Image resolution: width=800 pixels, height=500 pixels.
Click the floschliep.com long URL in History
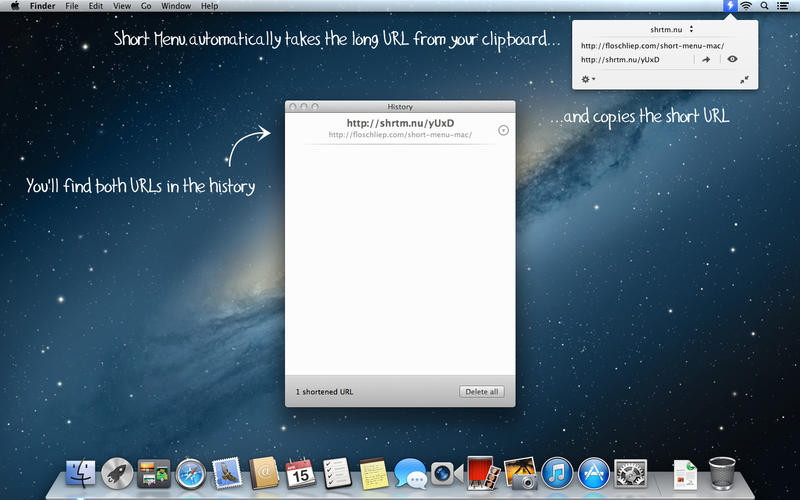[400, 135]
